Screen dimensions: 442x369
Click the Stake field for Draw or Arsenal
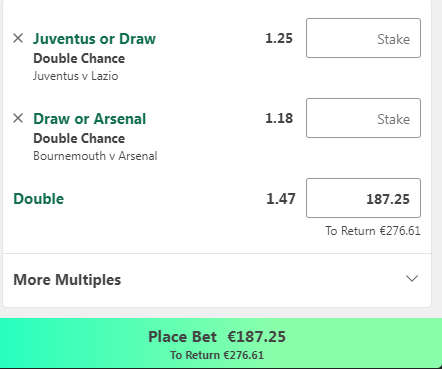pos(363,118)
